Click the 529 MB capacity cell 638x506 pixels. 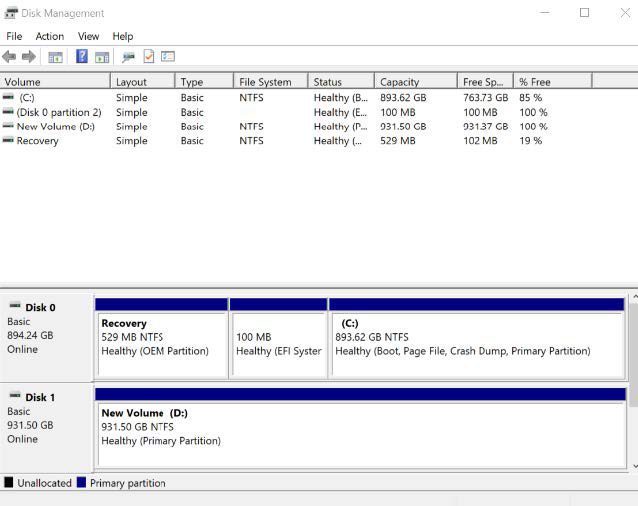(398, 141)
